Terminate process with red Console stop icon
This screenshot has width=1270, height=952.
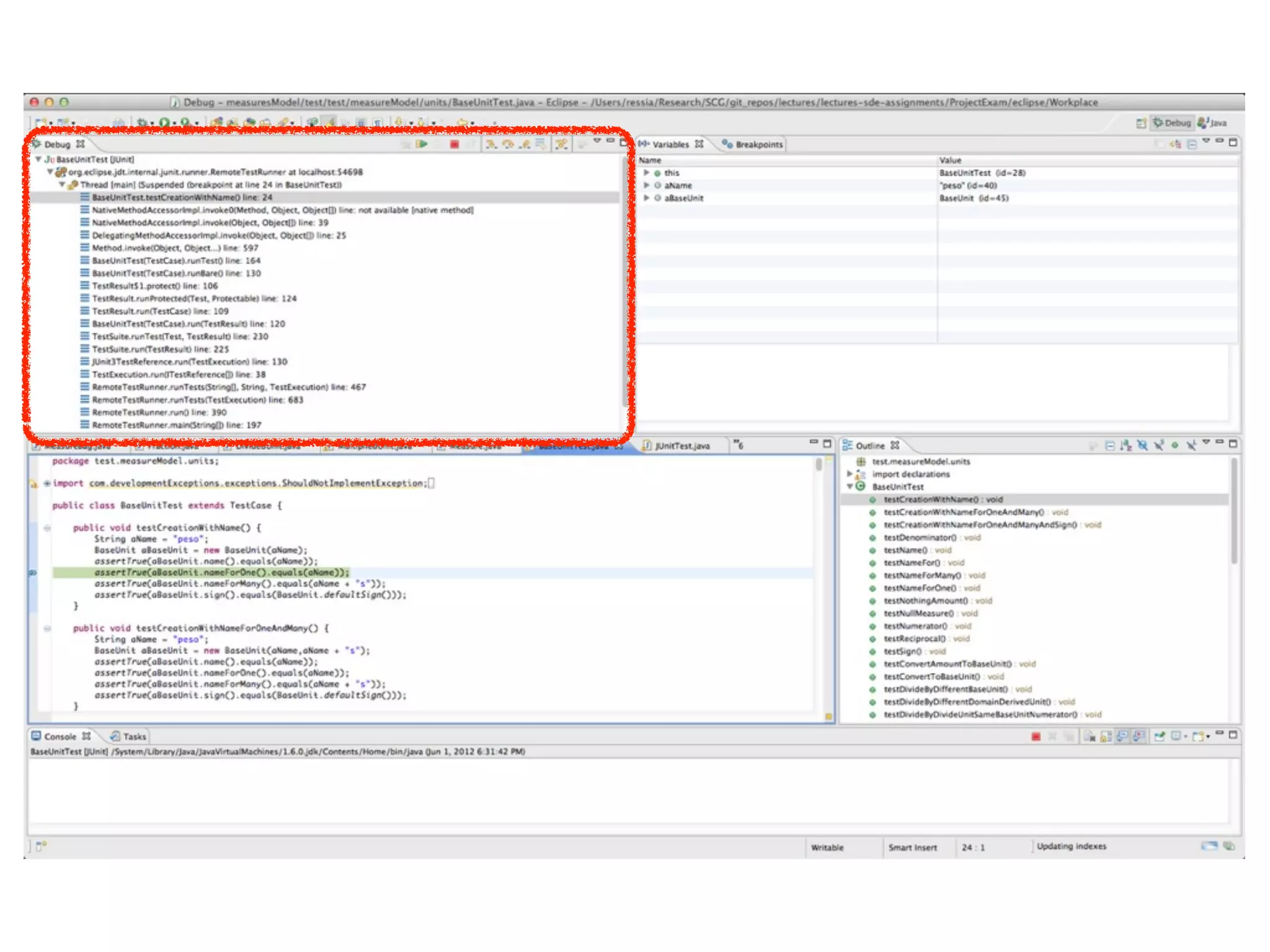pos(1036,736)
